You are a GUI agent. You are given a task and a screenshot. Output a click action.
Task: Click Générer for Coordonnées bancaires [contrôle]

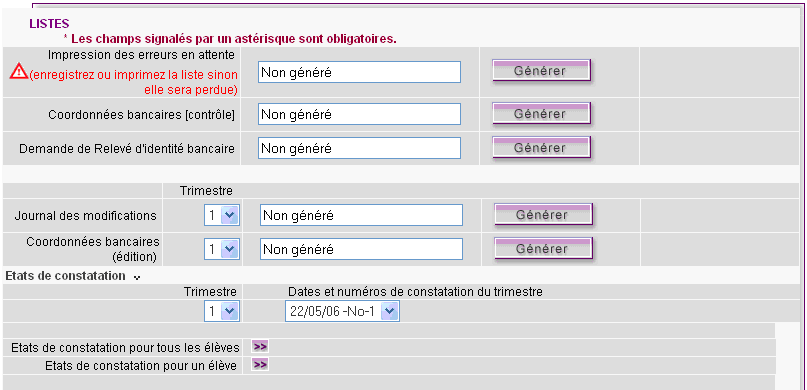(x=541, y=114)
